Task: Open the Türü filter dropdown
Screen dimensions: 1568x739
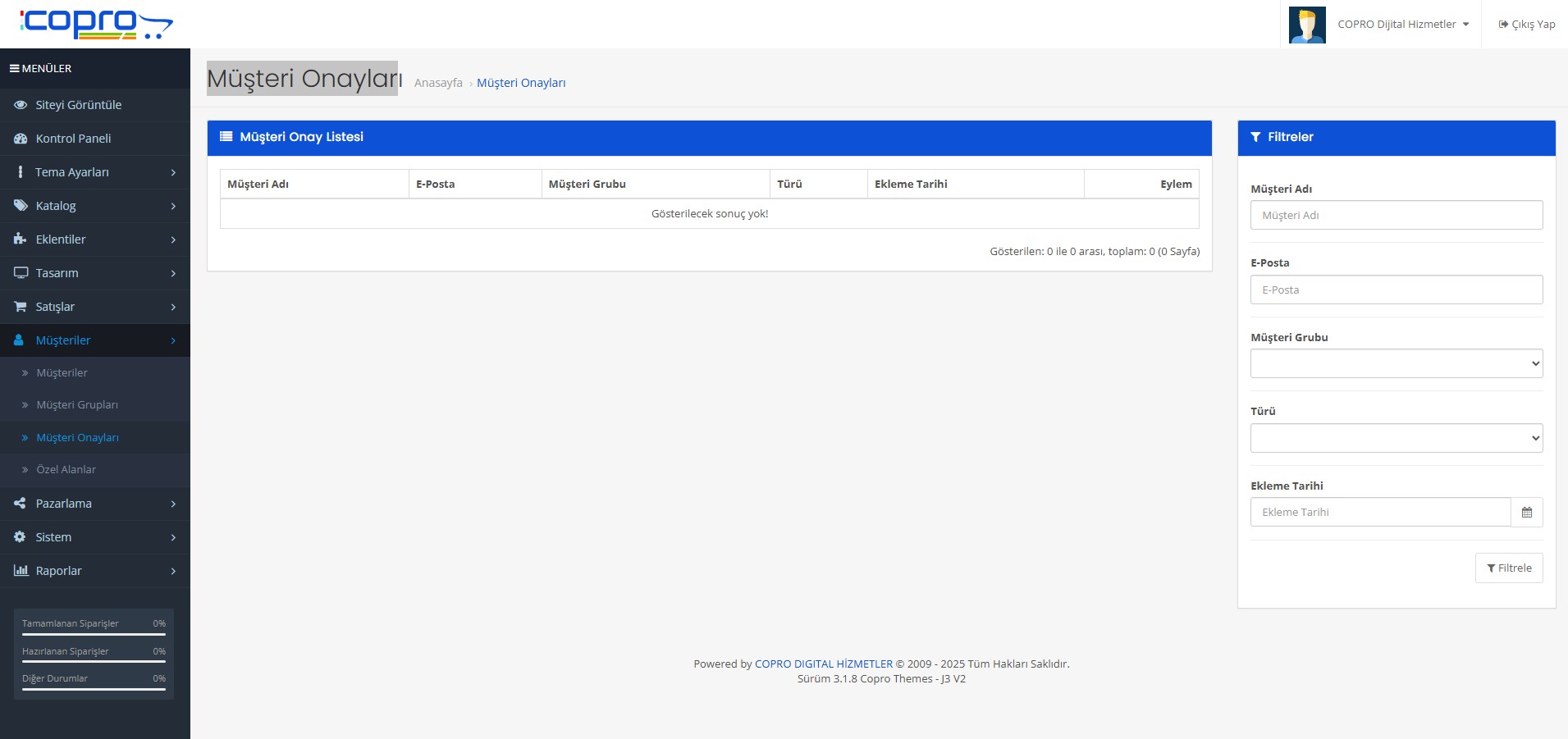Action: [1396, 438]
